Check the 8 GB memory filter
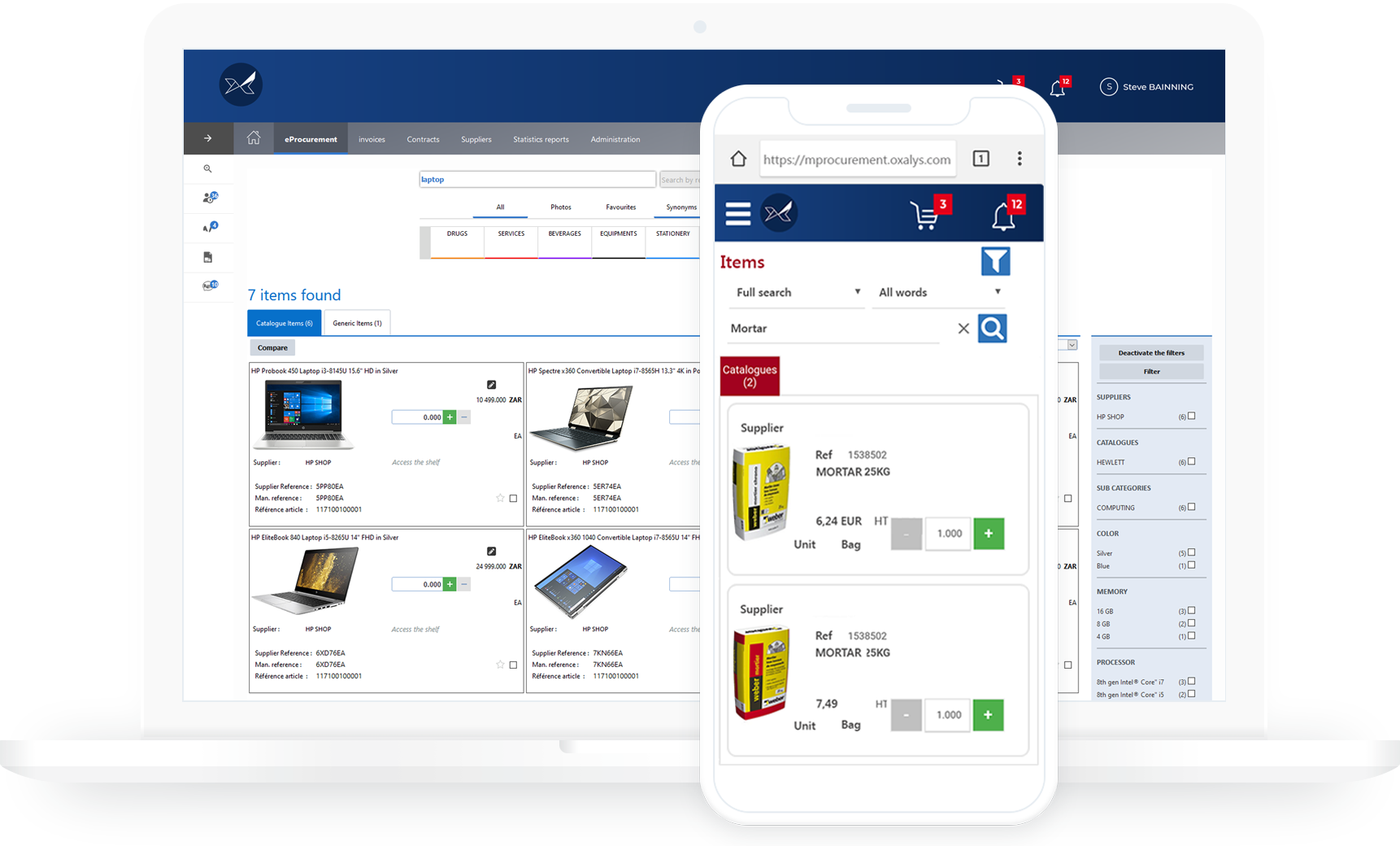The height and width of the screenshot is (846, 1400). 1192,624
